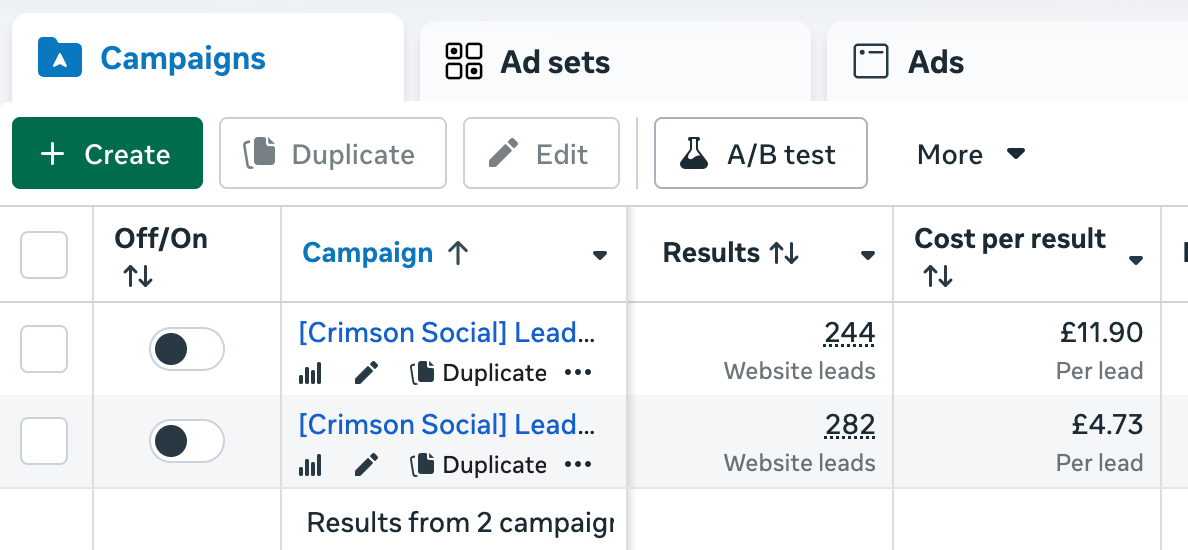
Task: Check the select-all campaigns checkbox
Action: 44,255
